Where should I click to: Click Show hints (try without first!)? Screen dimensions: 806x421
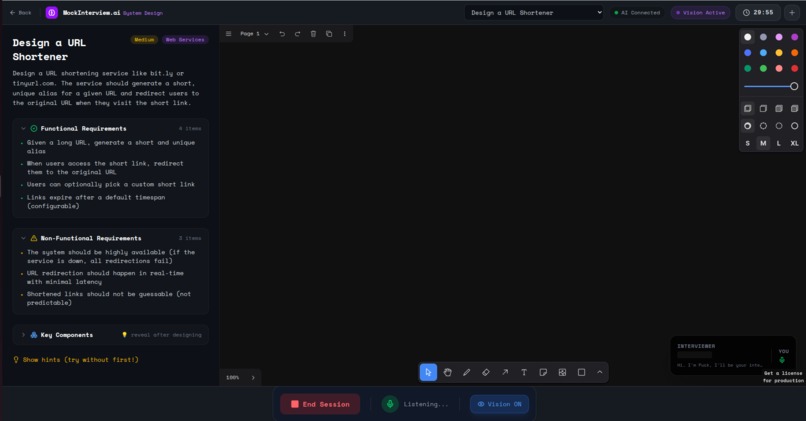click(x=76, y=360)
